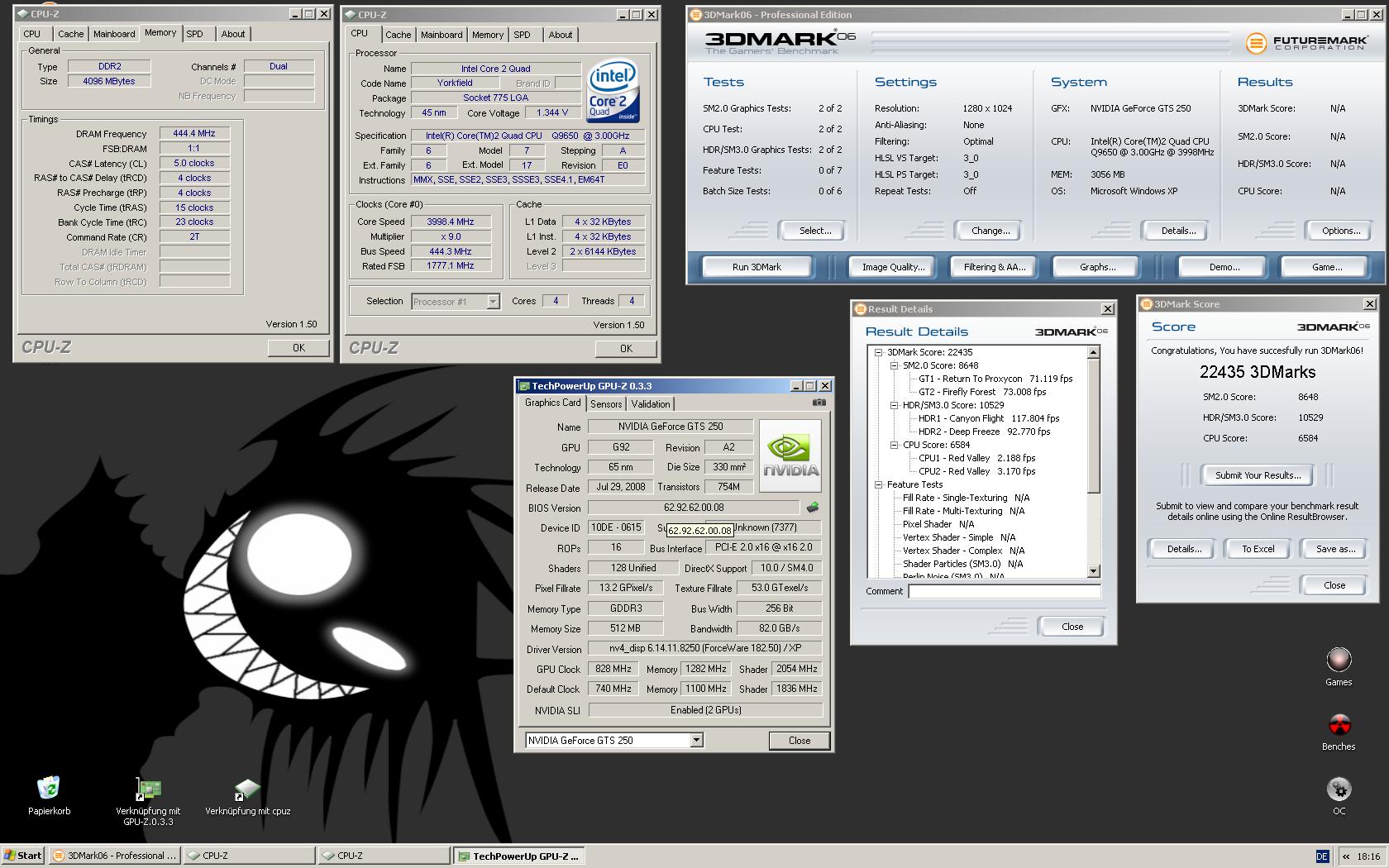Click the NVIDIA logo in GPU-Z

[790, 455]
